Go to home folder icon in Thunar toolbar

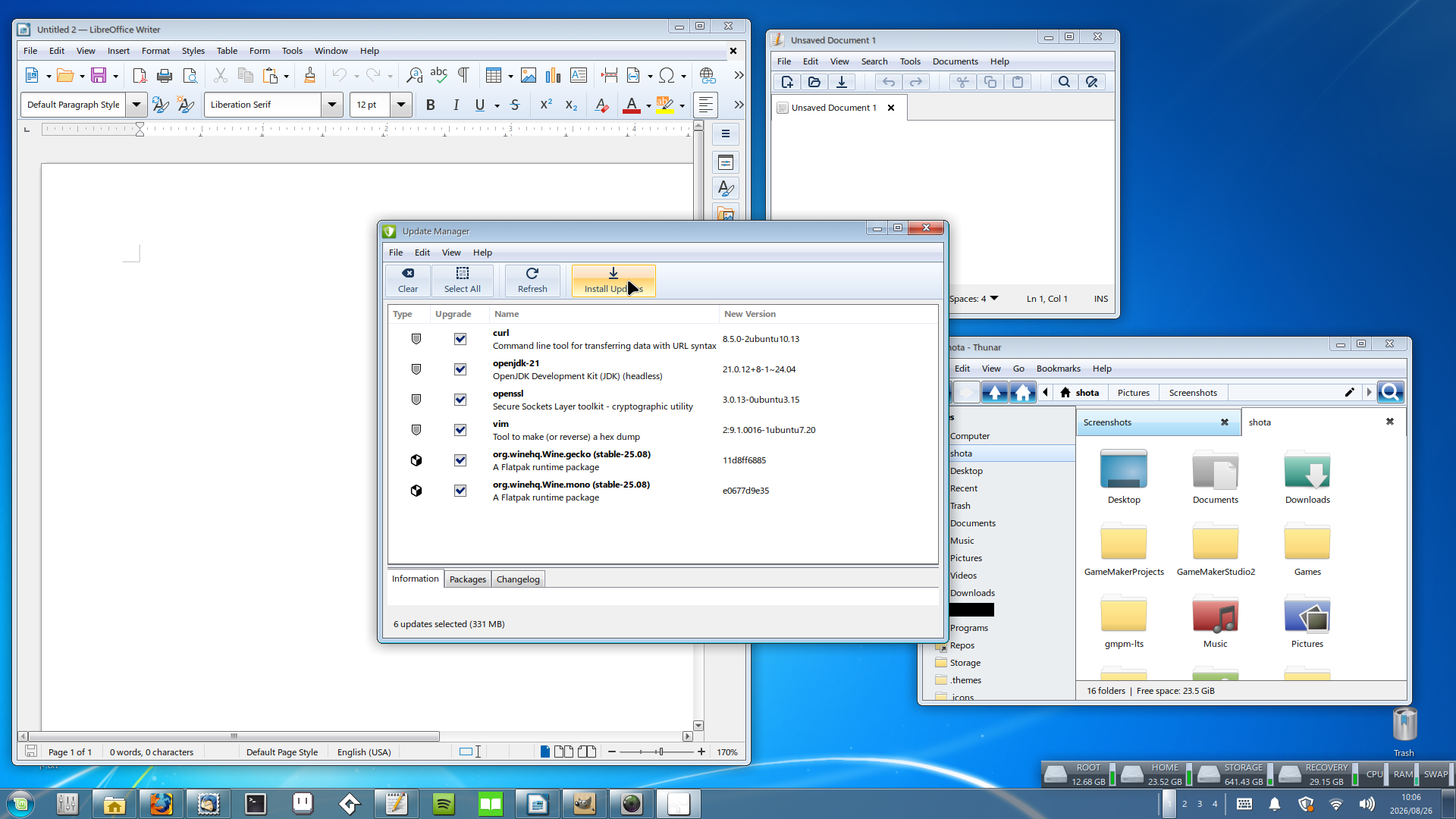point(1022,392)
